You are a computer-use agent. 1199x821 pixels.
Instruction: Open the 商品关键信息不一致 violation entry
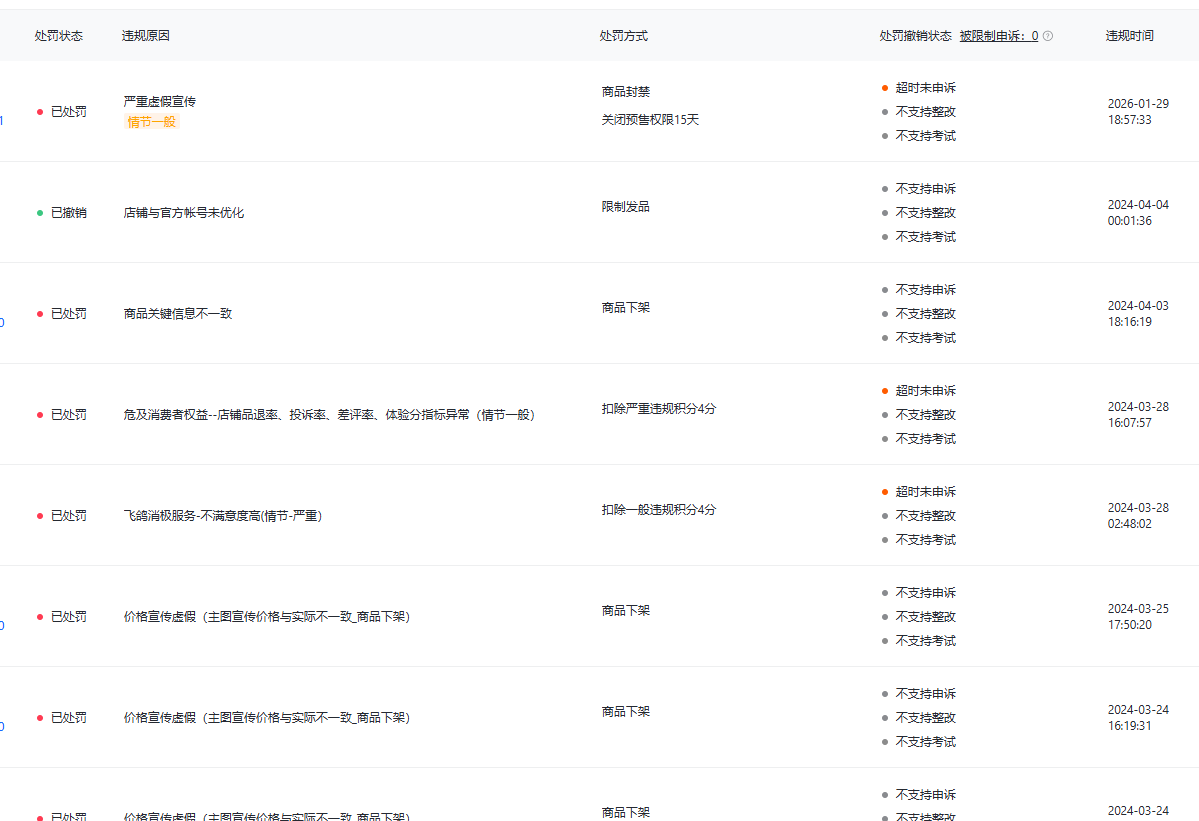tap(177, 314)
